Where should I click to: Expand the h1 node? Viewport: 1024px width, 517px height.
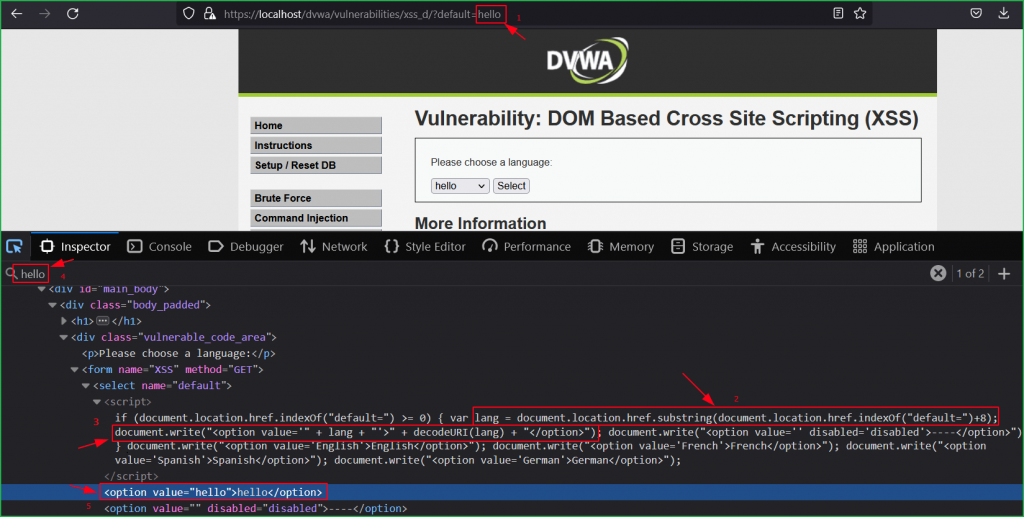(x=64, y=321)
